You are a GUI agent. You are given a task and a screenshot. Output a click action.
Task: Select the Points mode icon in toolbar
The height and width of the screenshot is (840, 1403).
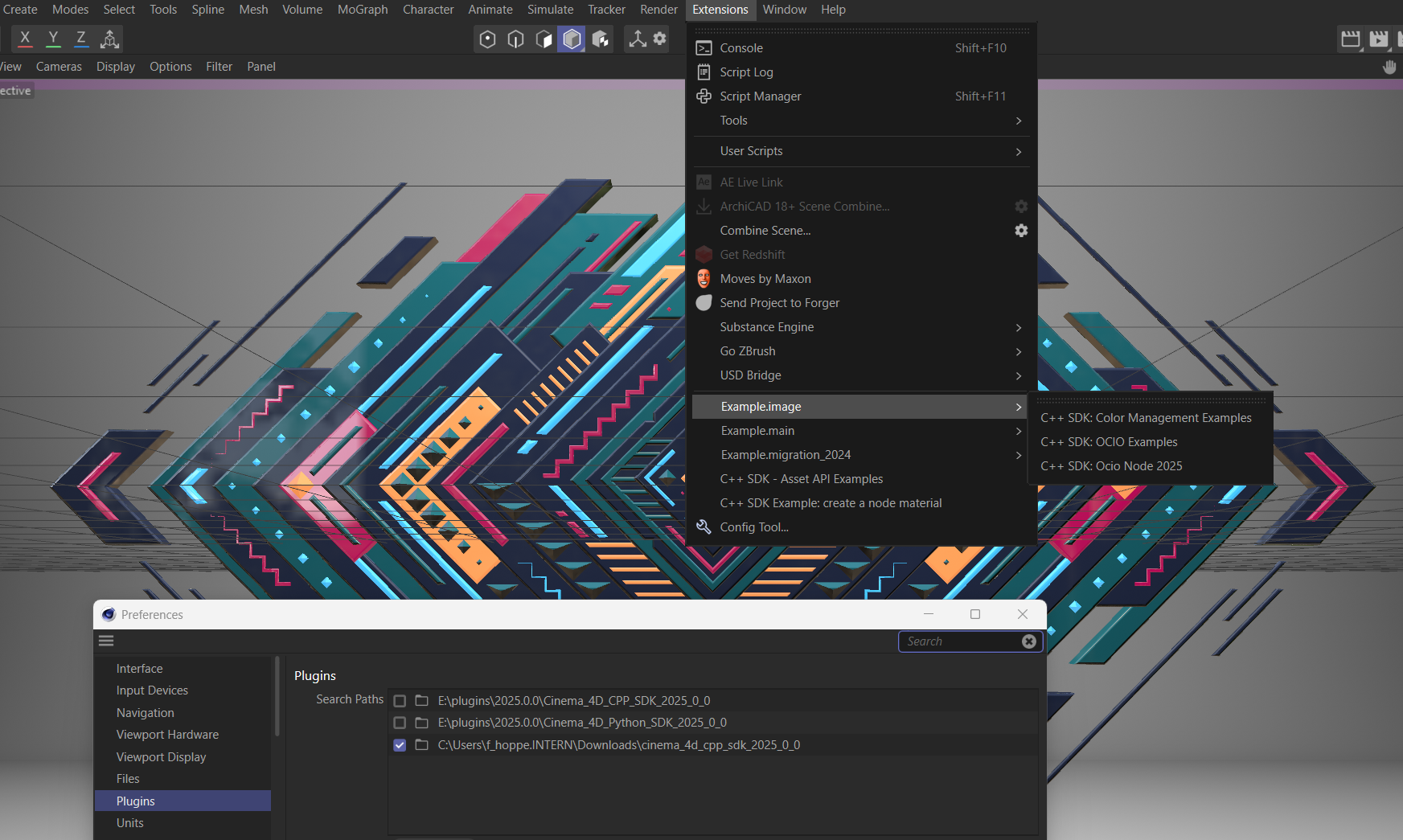(x=487, y=39)
